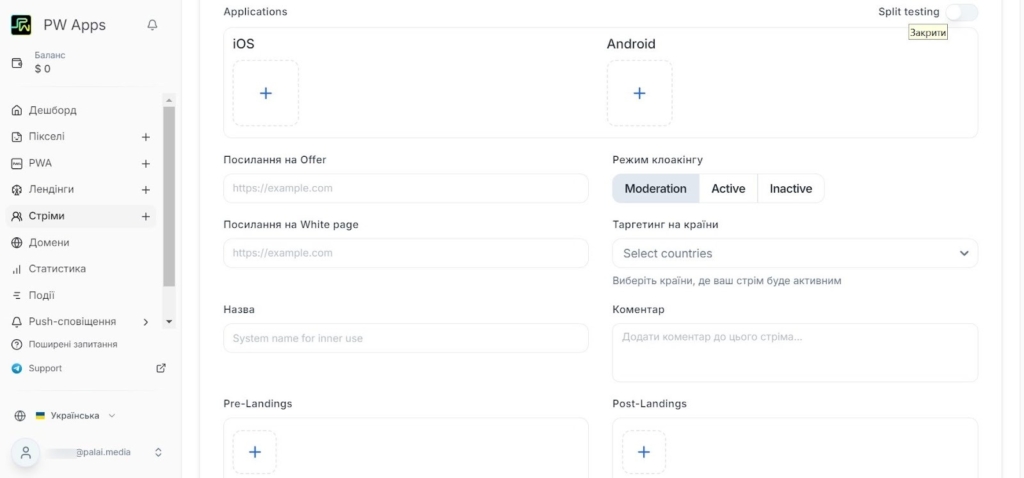The height and width of the screenshot is (478, 1024).
Task: Click the balance wallet icon
Action: 17,63
